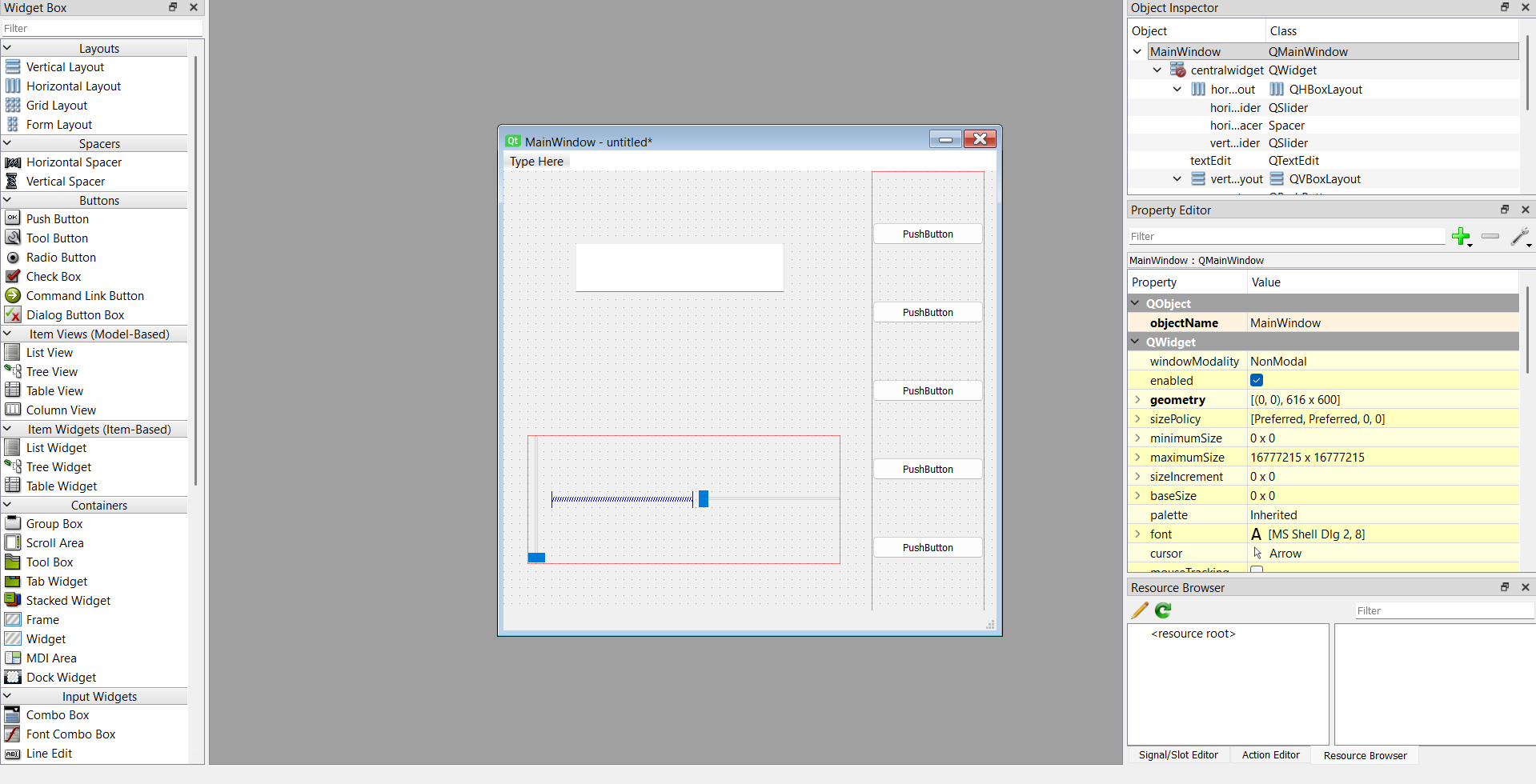1536x784 pixels.
Task: Switch to Signal/Slot Editor tab
Action: pyautogui.click(x=1178, y=754)
